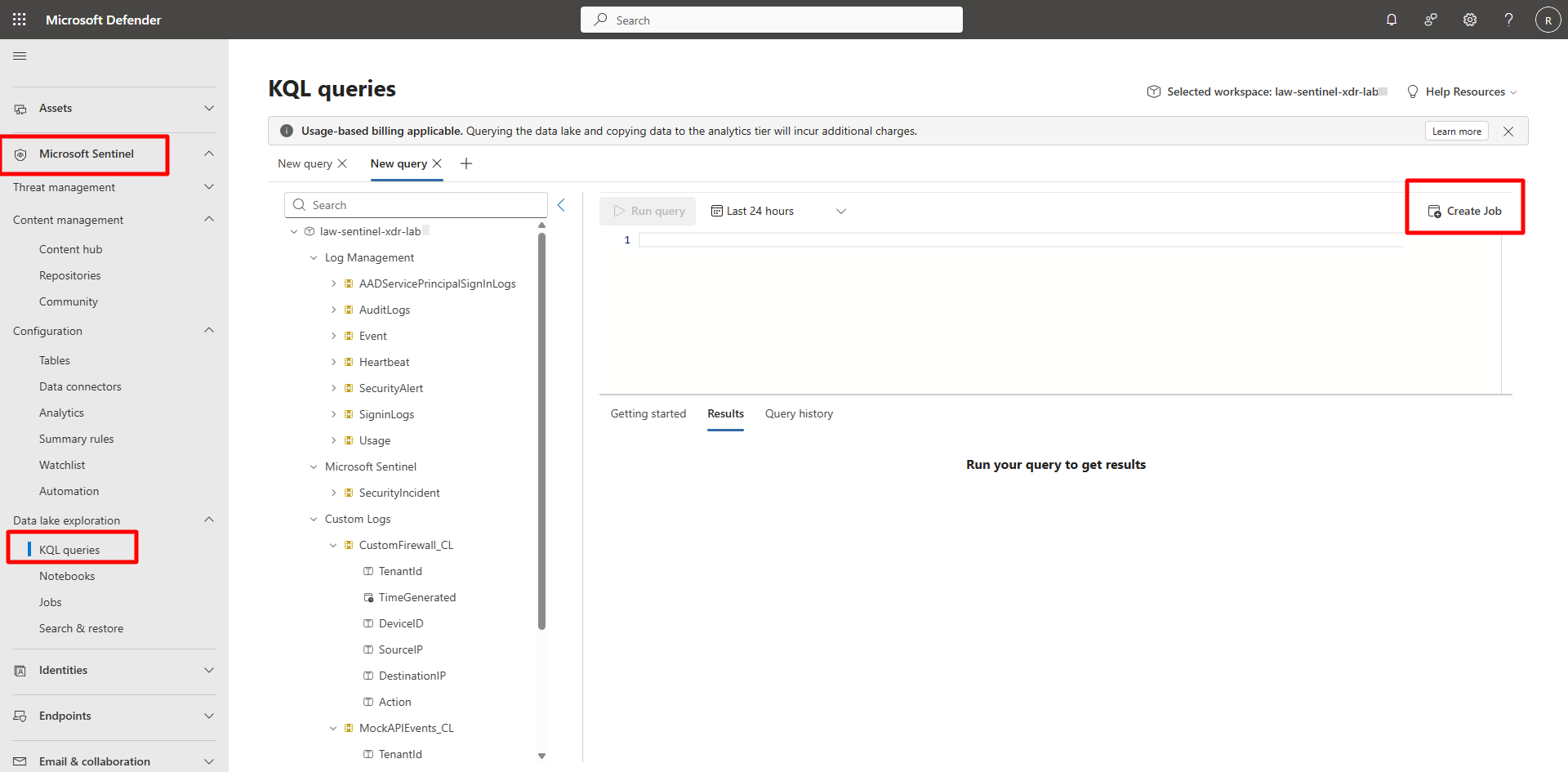Expand the MockAPIEvents_CL table node

point(333,728)
